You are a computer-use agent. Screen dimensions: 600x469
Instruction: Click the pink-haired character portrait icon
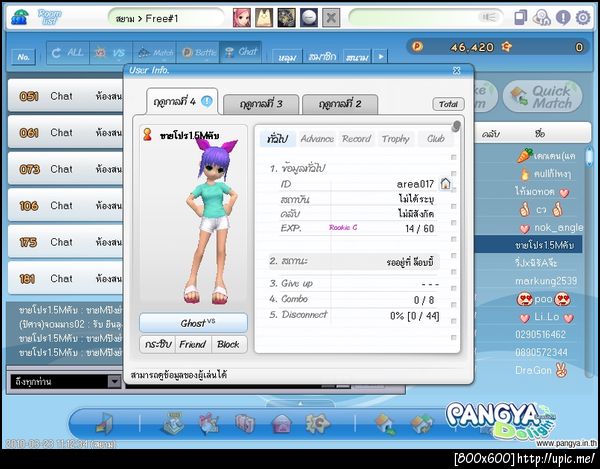[x=242, y=18]
